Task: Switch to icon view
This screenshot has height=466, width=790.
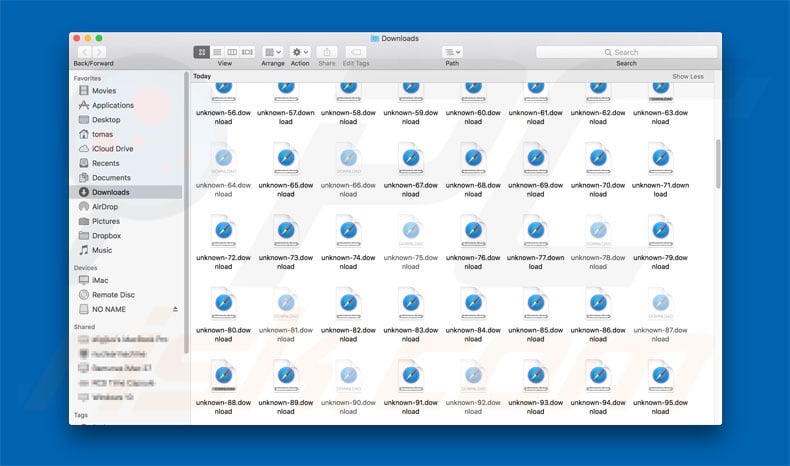Action: [x=202, y=52]
